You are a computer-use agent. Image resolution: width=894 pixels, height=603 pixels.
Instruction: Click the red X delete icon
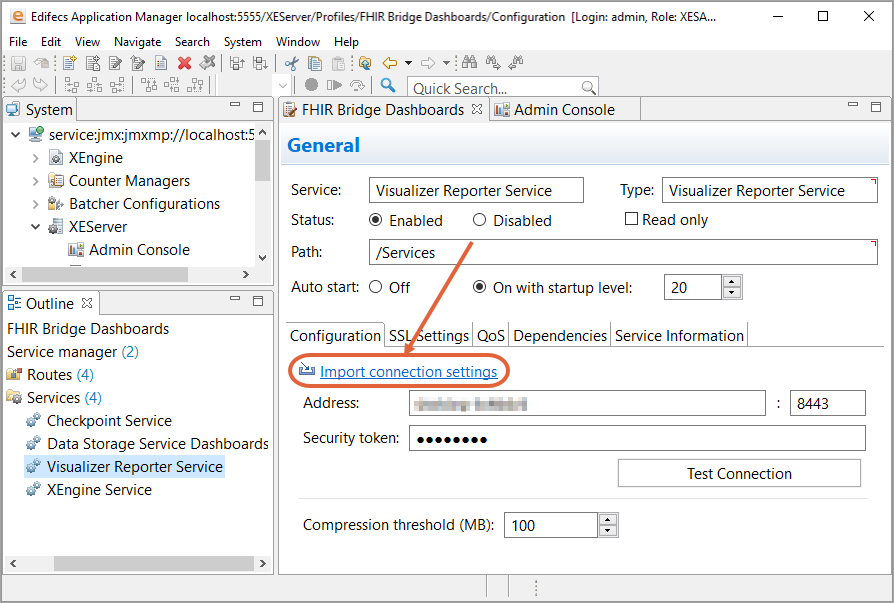(184, 63)
